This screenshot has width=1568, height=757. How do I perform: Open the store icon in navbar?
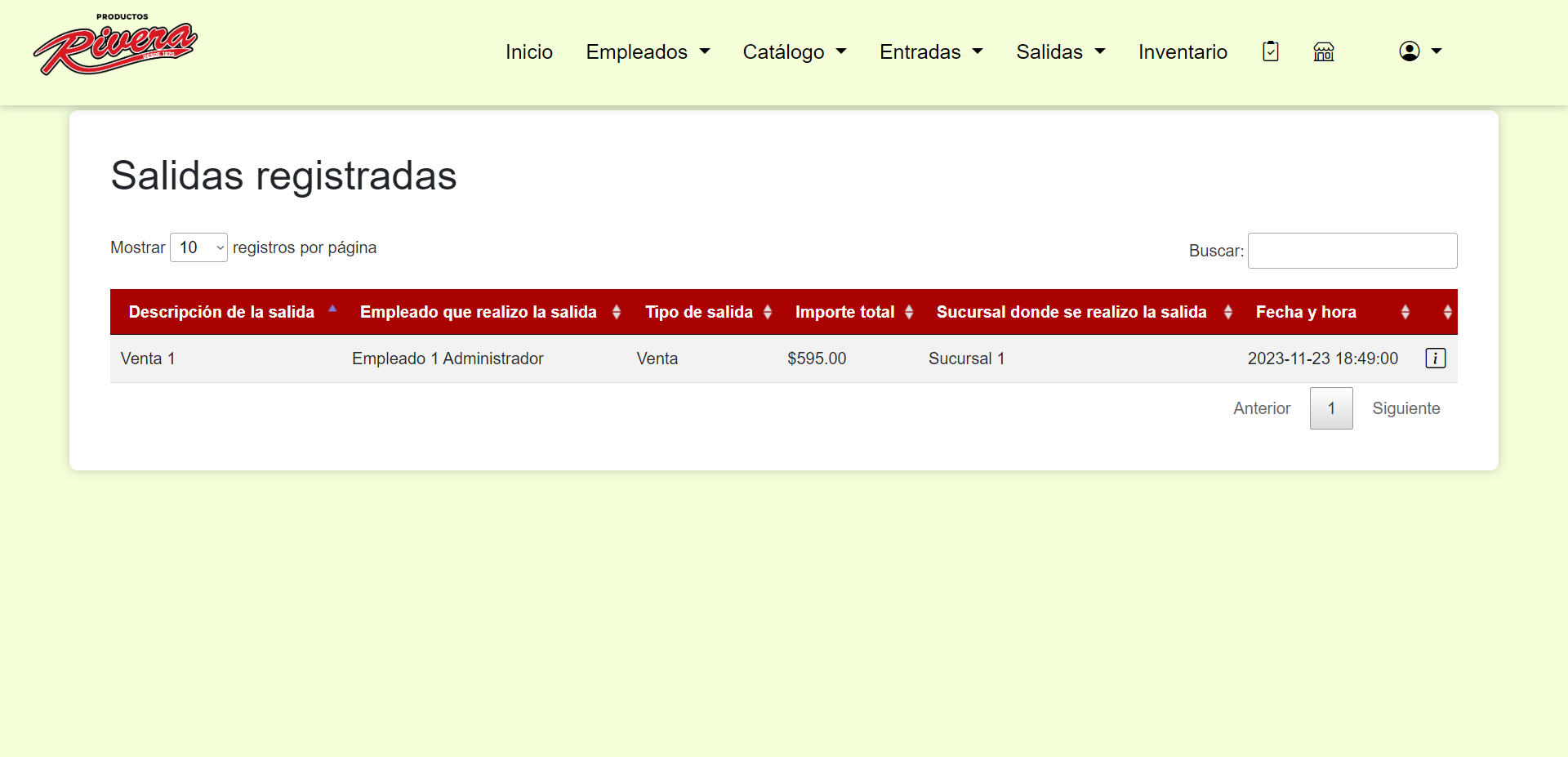coord(1323,51)
